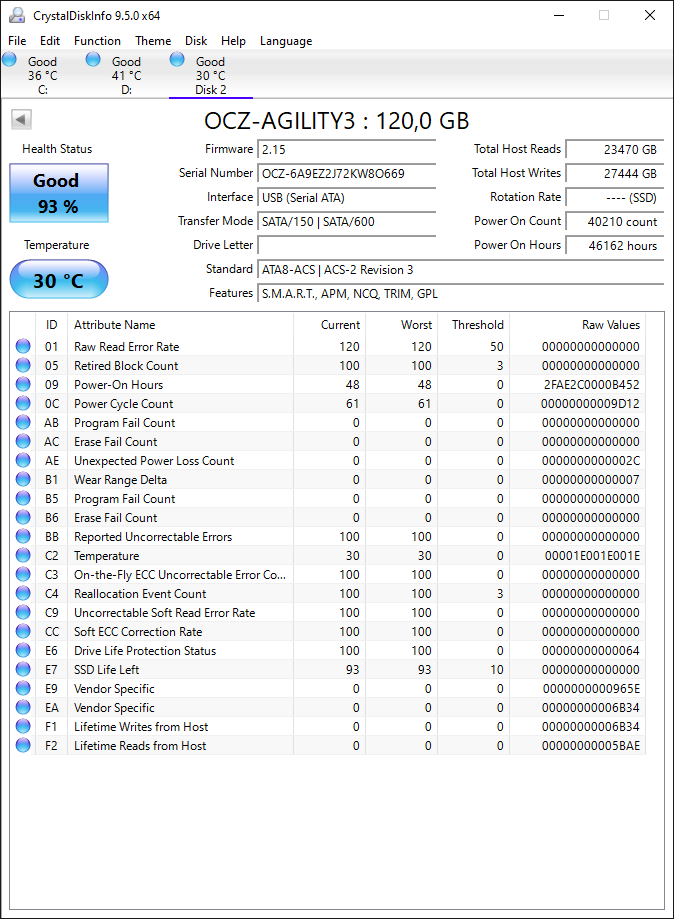The width and height of the screenshot is (674, 919).
Task: Switch to the D: disk tab
Action: (x=126, y=75)
